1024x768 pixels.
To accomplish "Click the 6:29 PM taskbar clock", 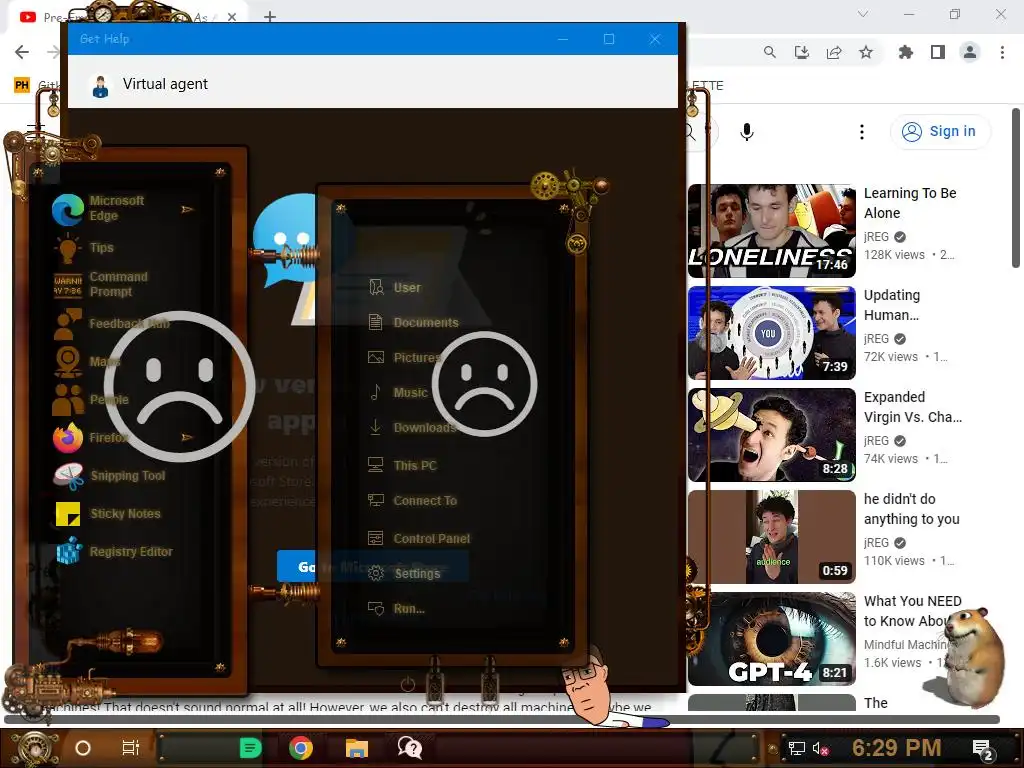I will 896,748.
